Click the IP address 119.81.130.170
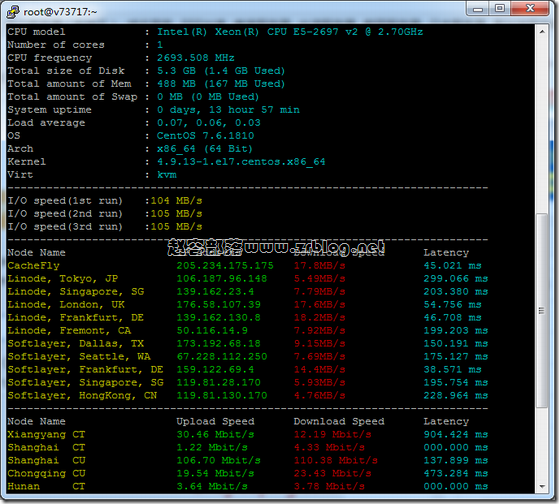This screenshot has width=559, height=504. pyautogui.click(x=222, y=396)
